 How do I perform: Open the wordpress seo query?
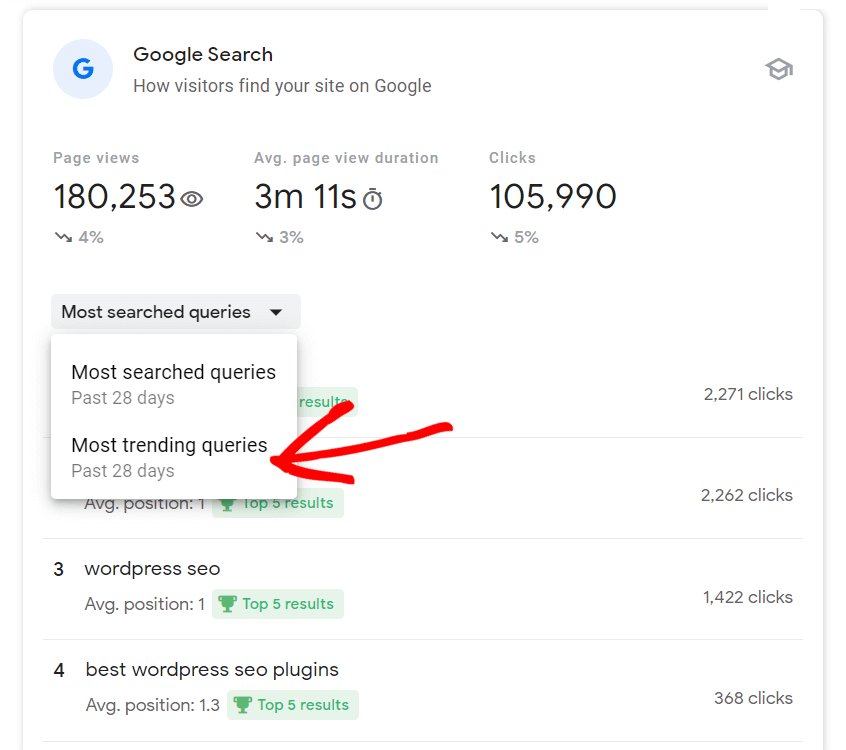(152, 569)
